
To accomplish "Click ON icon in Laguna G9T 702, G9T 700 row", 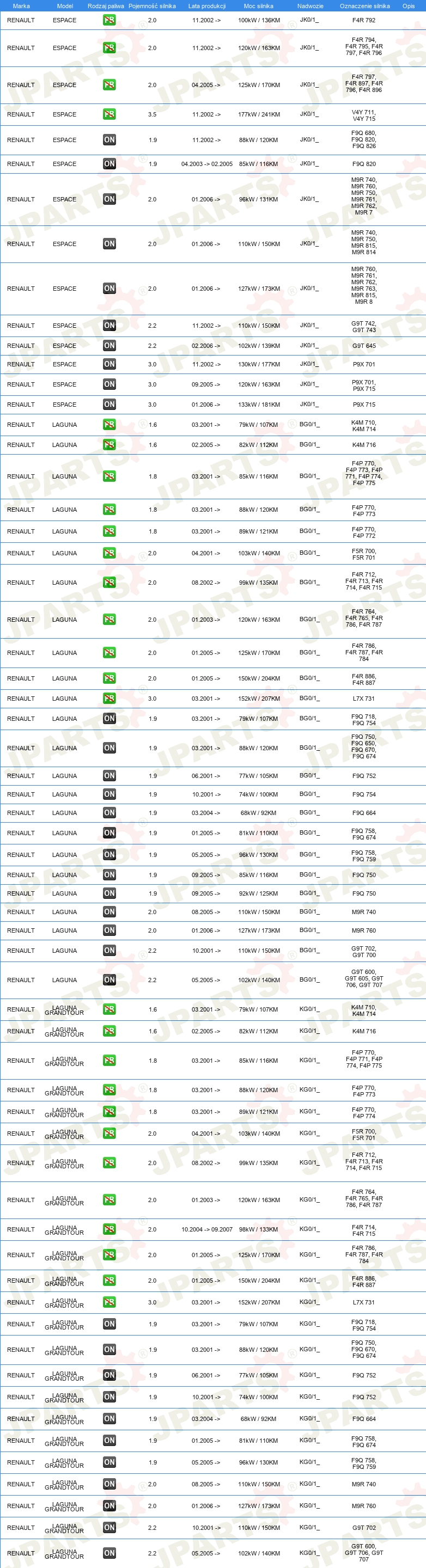I will coord(109,951).
